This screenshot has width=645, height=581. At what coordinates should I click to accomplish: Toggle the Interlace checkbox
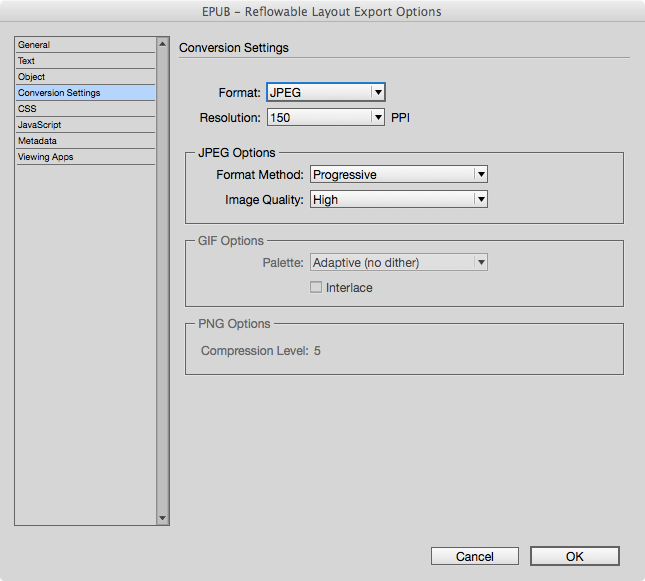click(316, 287)
